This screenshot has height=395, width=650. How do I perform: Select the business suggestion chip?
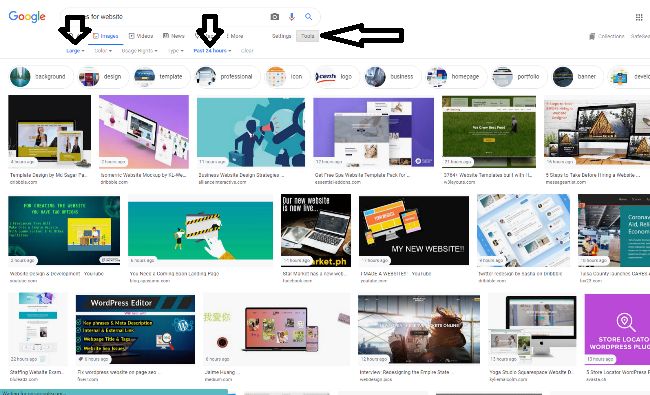392,77
